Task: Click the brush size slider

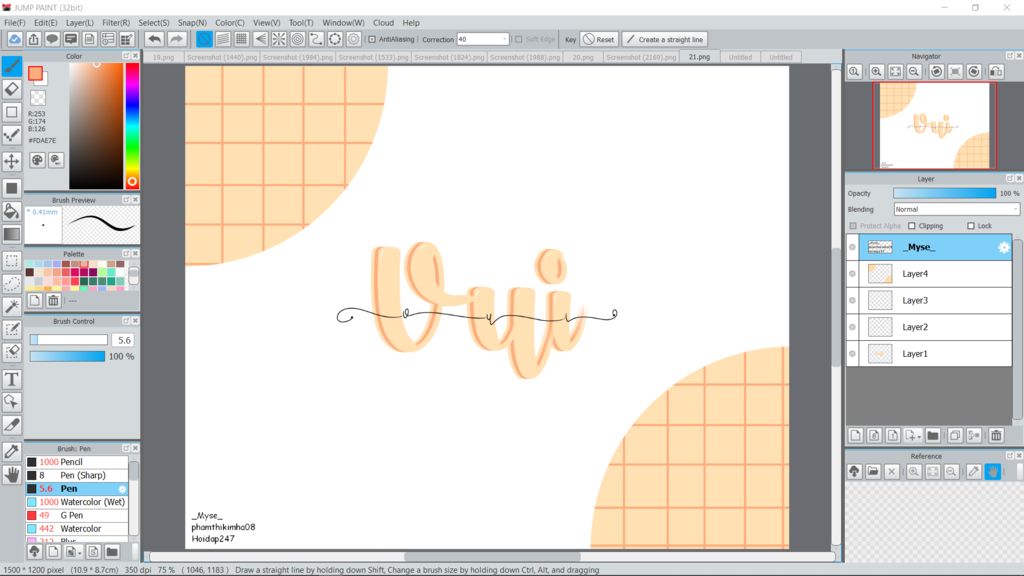Action: point(69,340)
